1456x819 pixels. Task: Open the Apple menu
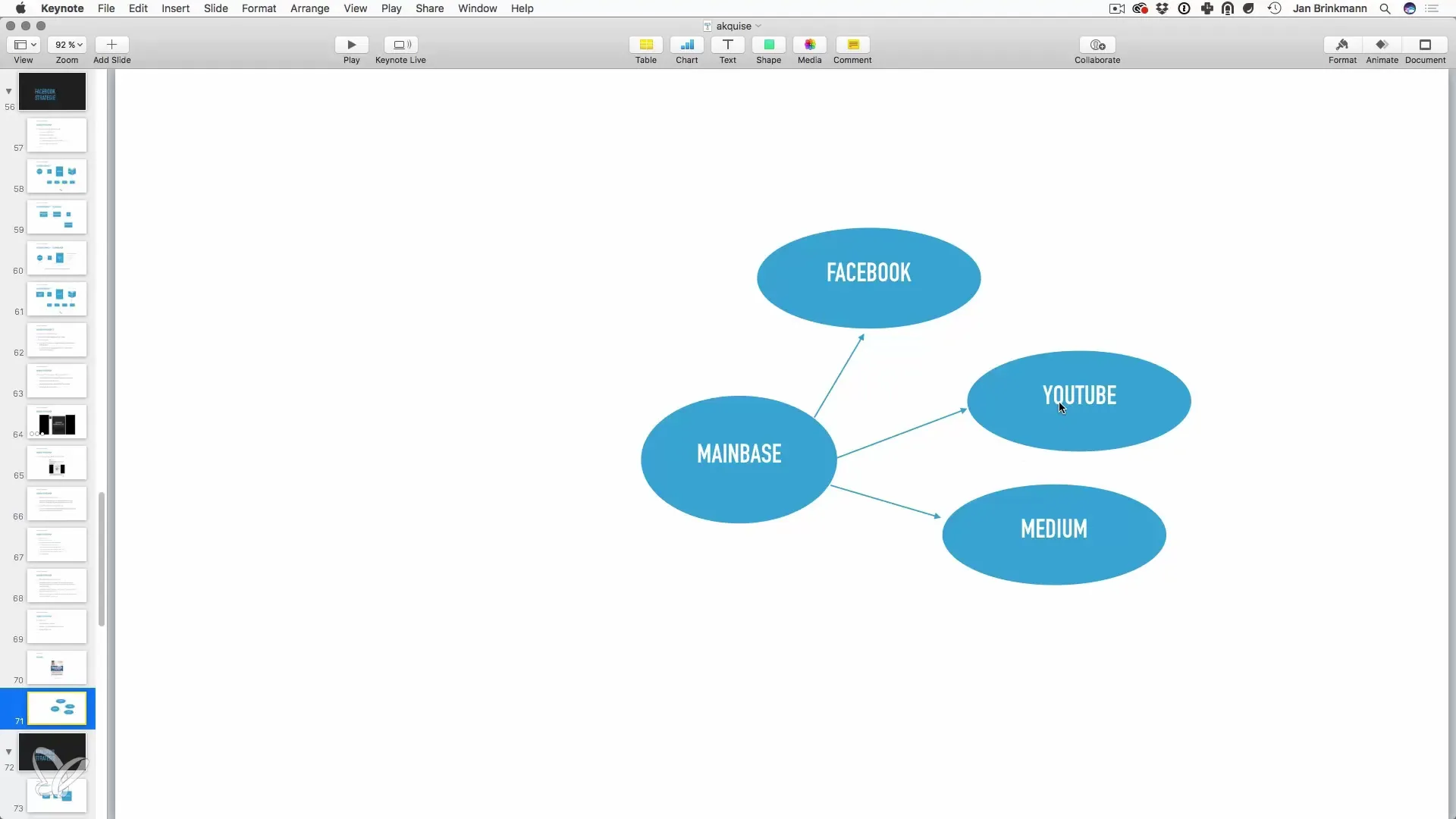tap(20, 8)
